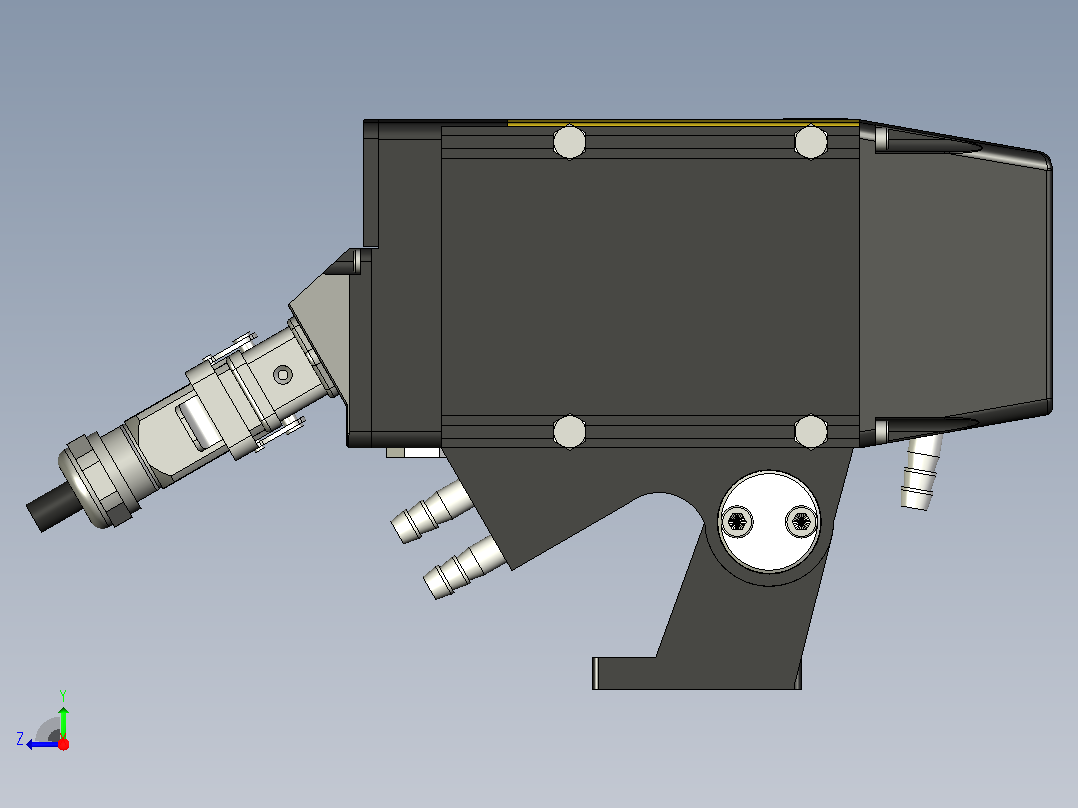Select the single hose barb under the housing's tapered end

(921, 472)
